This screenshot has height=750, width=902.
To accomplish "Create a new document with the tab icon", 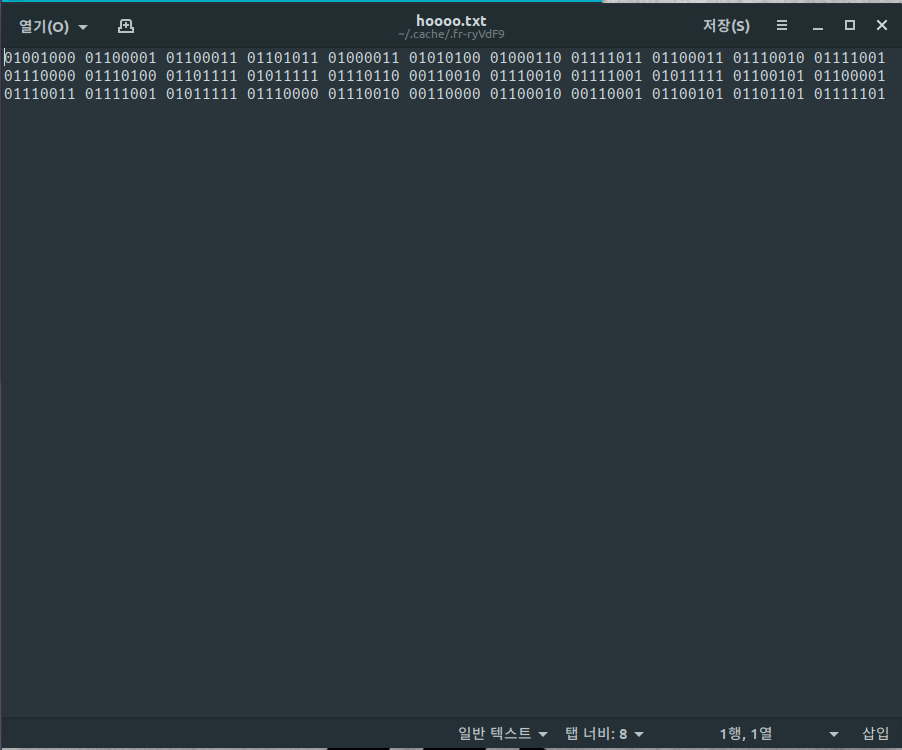I will tap(126, 26).
